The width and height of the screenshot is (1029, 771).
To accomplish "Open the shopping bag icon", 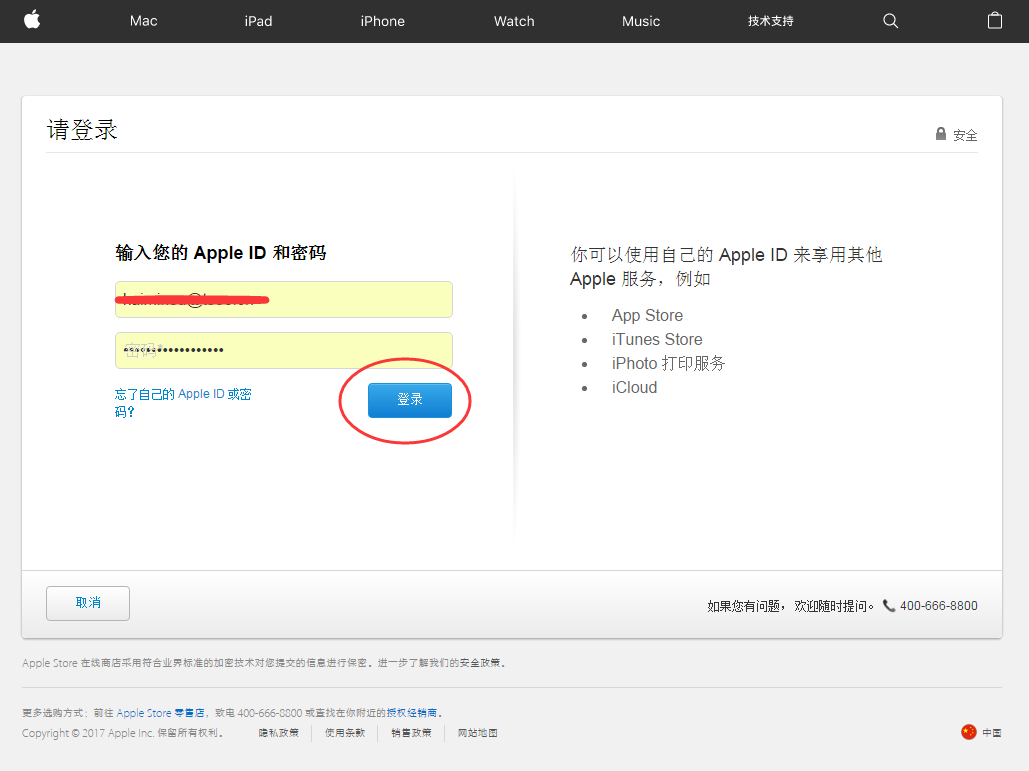I will coord(994,20).
